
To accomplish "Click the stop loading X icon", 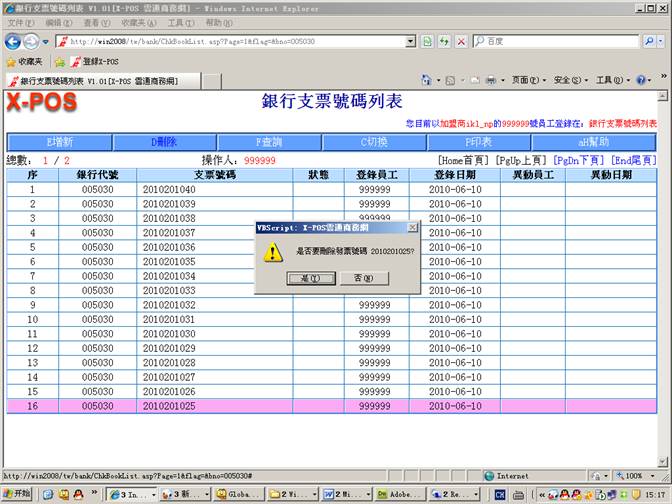I will [460, 42].
